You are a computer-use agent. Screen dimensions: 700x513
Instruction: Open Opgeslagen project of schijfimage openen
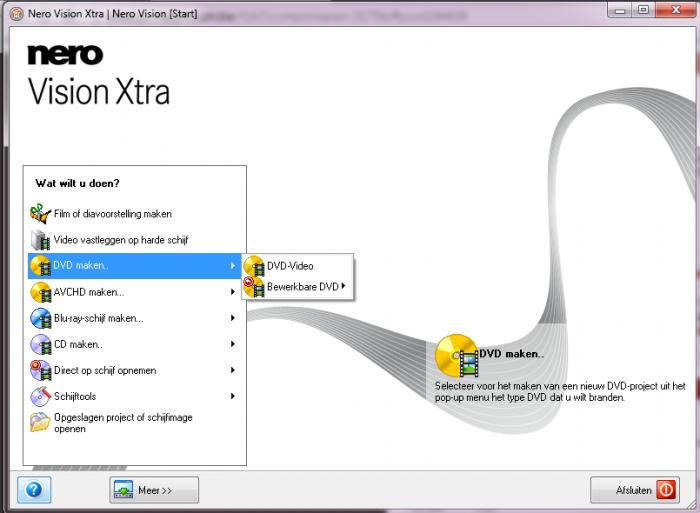[x=134, y=422]
